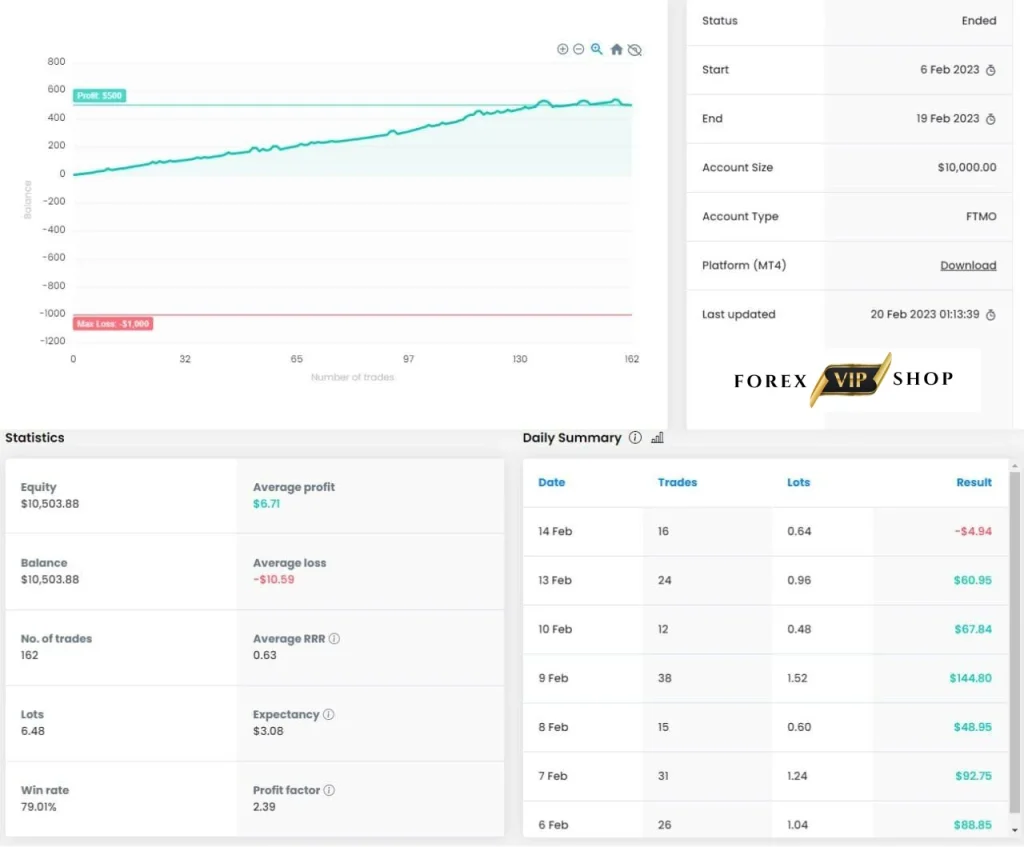1024x847 pixels.
Task: Open the Daily Summary bar chart icon
Action: (x=658, y=438)
